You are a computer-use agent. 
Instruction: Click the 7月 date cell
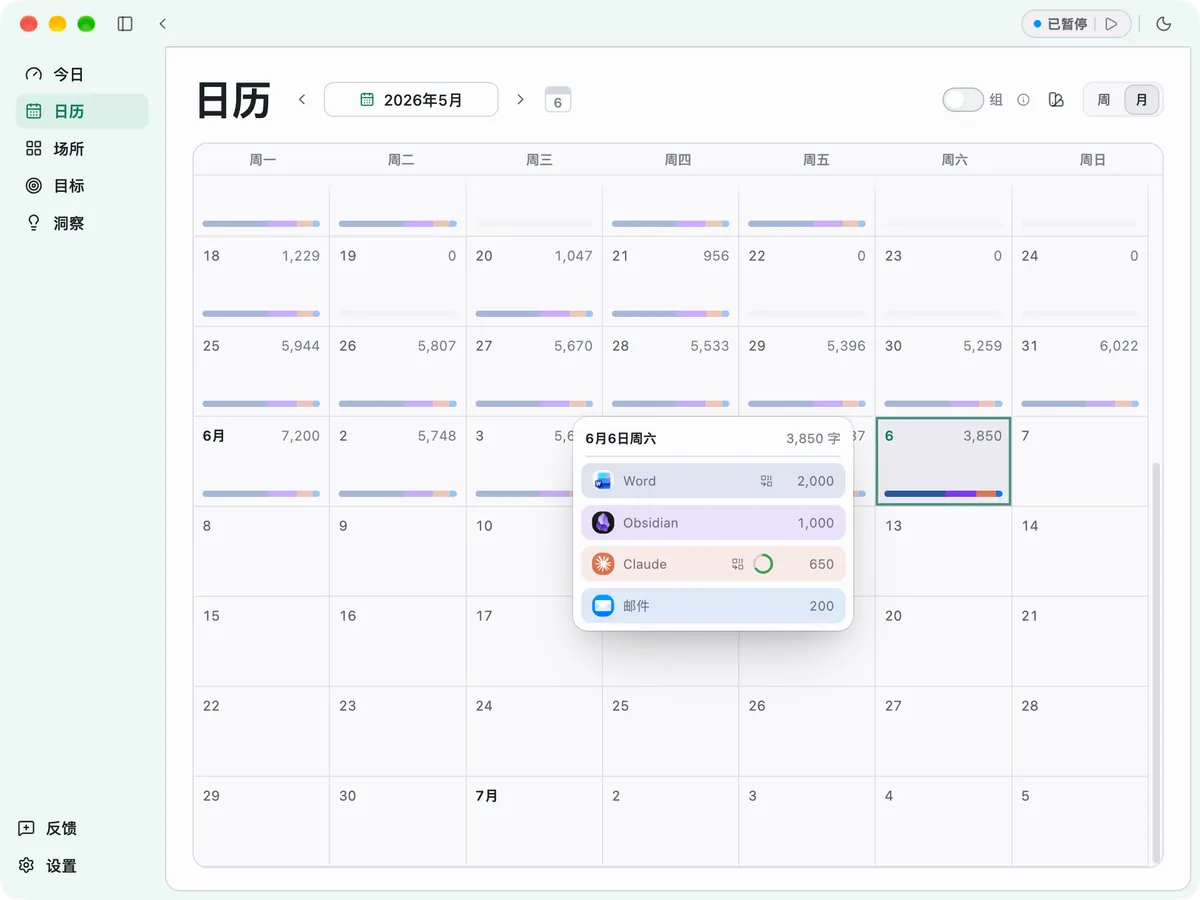coord(534,821)
